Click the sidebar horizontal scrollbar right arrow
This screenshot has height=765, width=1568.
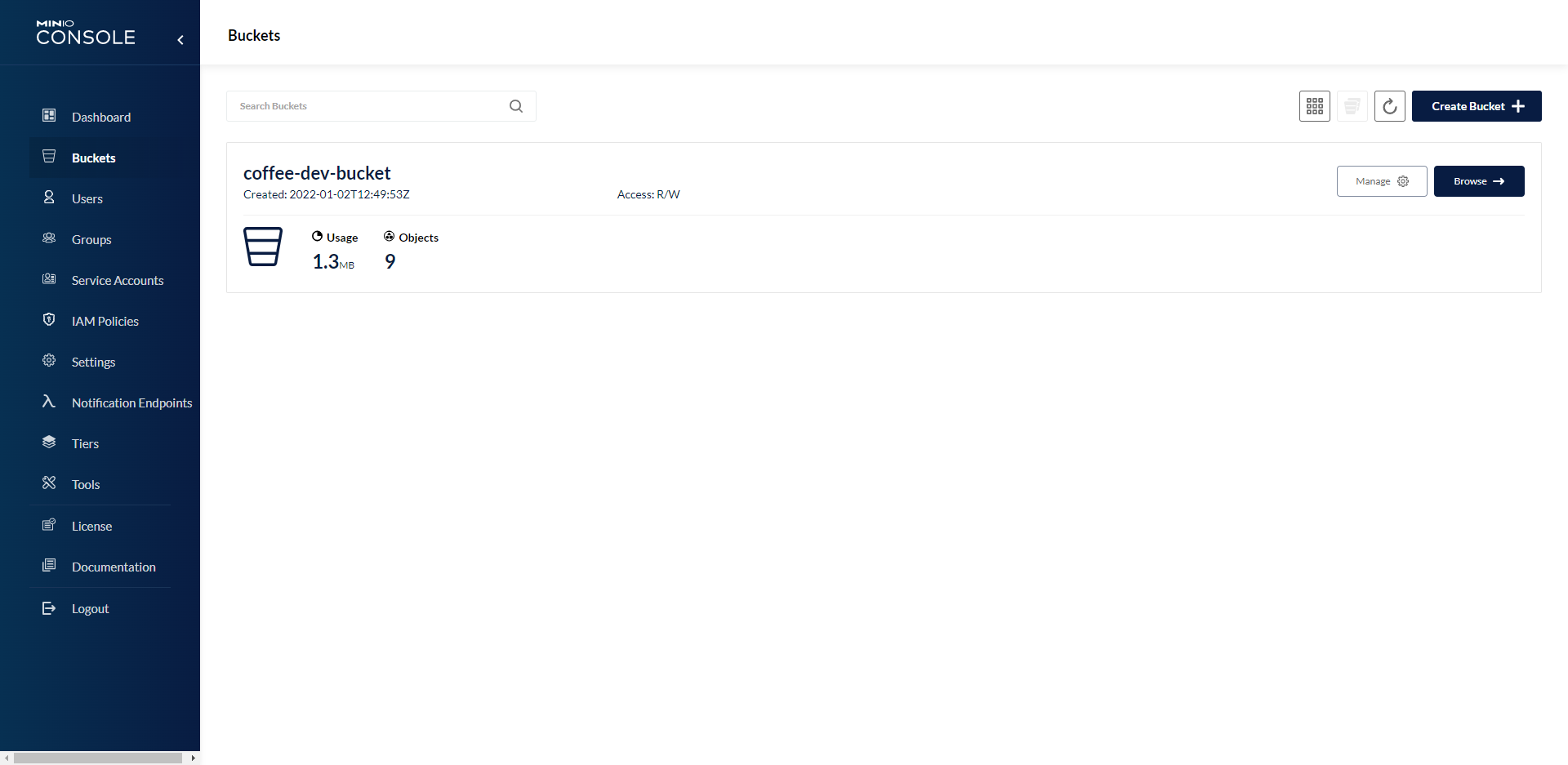pos(193,758)
